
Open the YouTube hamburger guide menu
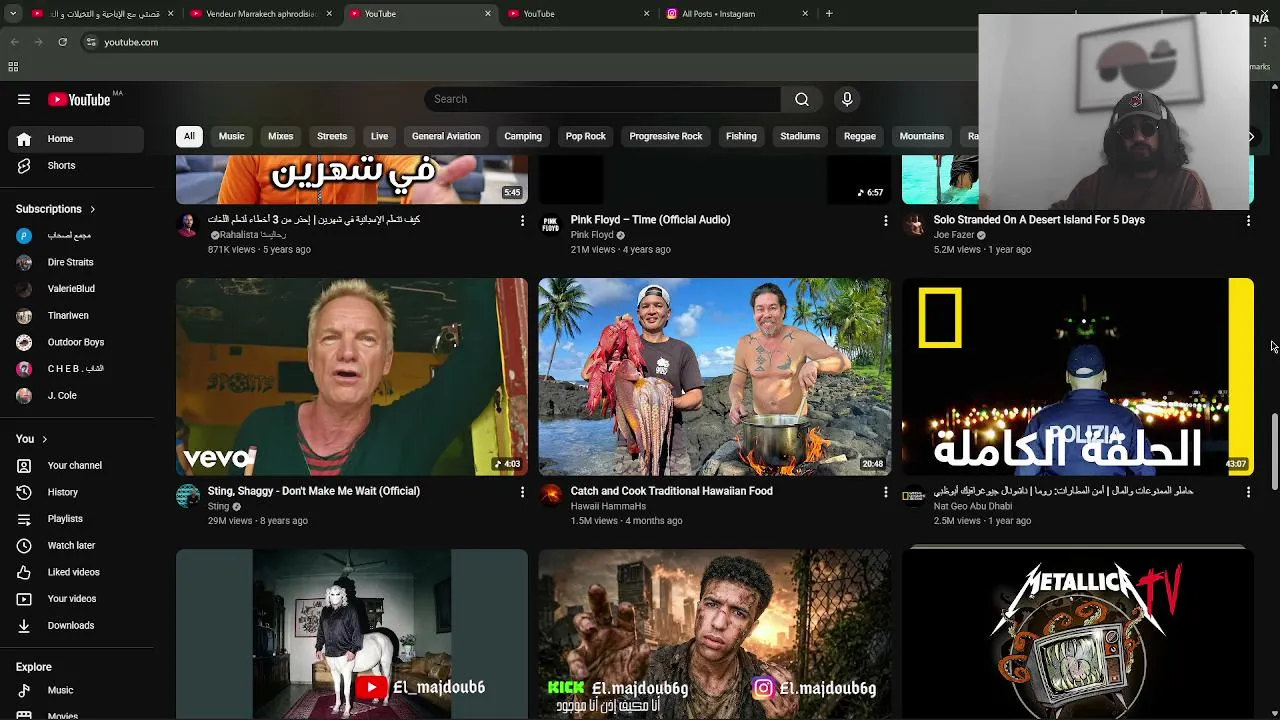click(x=24, y=99)
